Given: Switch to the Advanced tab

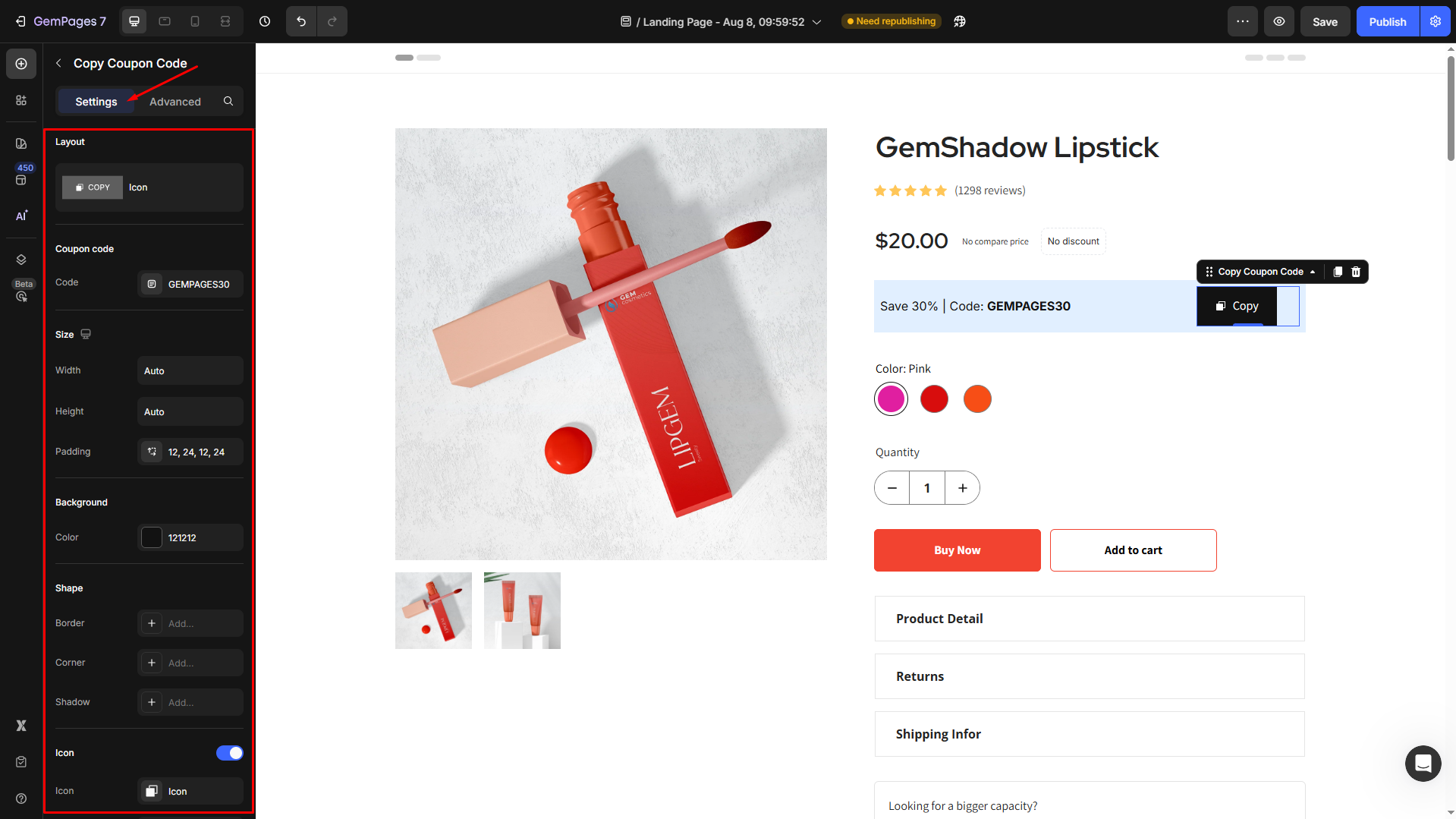Looking at the screenshot, I should pyautogui.click(x=175, y=102).
